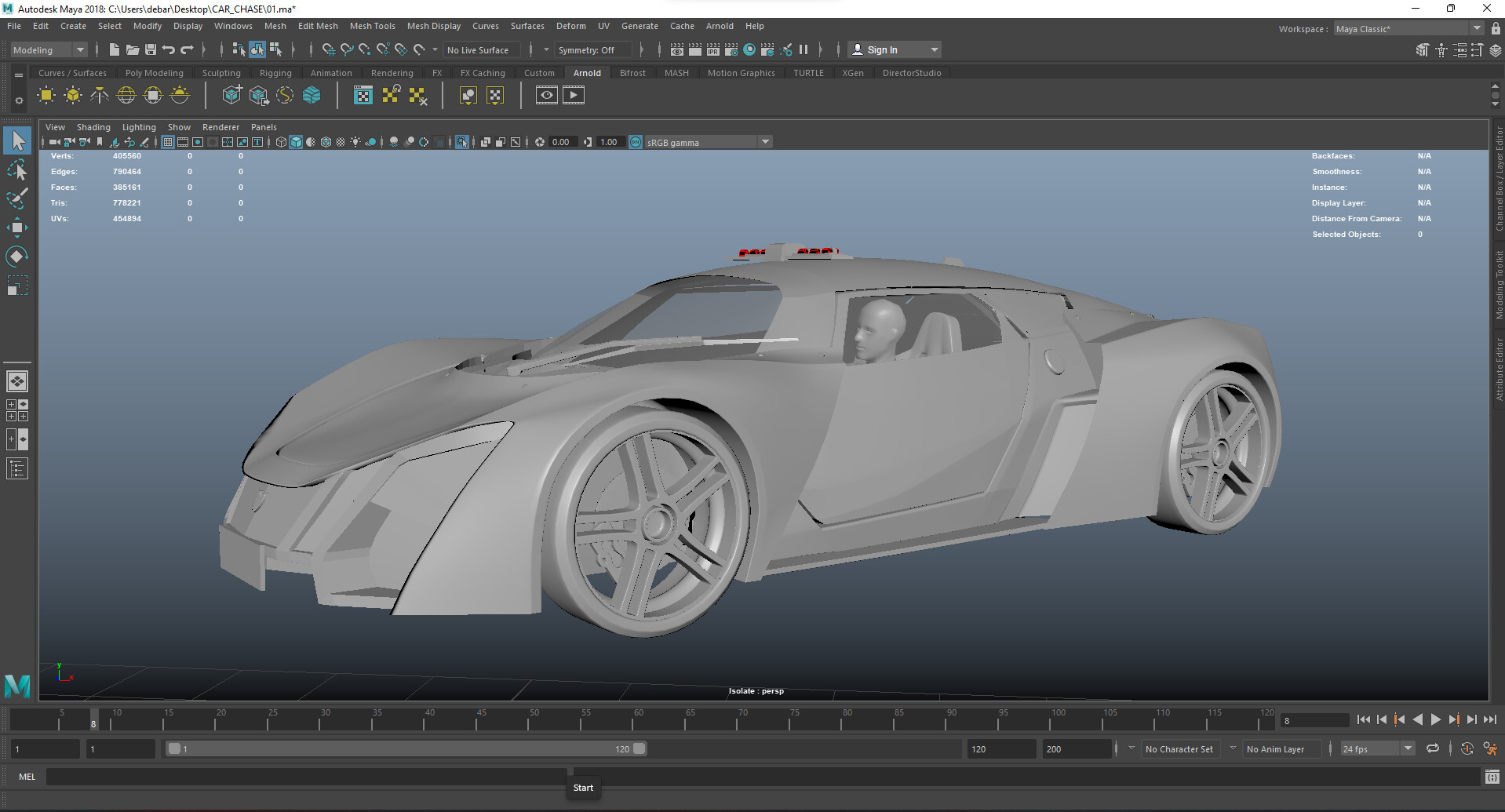
Task: Undo the last action via the toolbar arrow
Action: [167, 49]
